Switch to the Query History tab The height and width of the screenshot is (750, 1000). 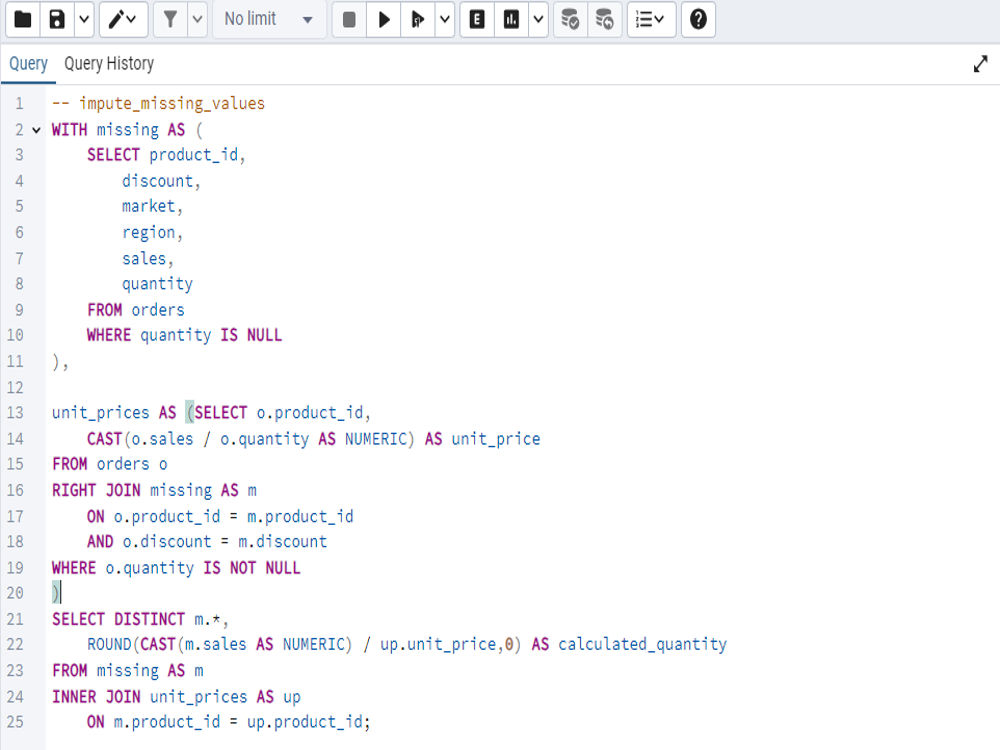click(x=109, y=64)
